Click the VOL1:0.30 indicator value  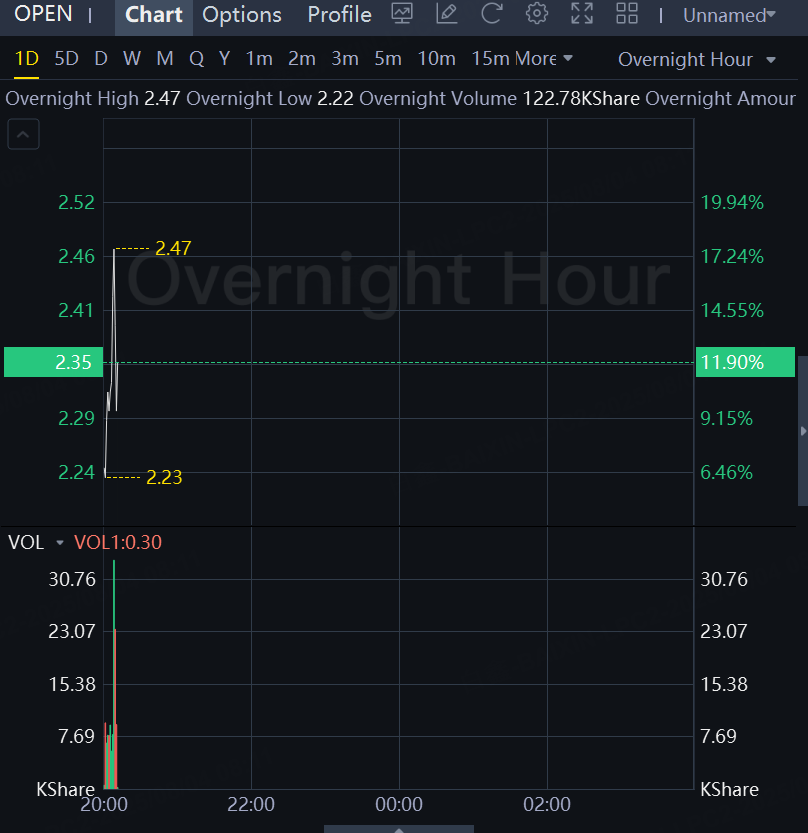pyautogui.click(x=117, y=542)
